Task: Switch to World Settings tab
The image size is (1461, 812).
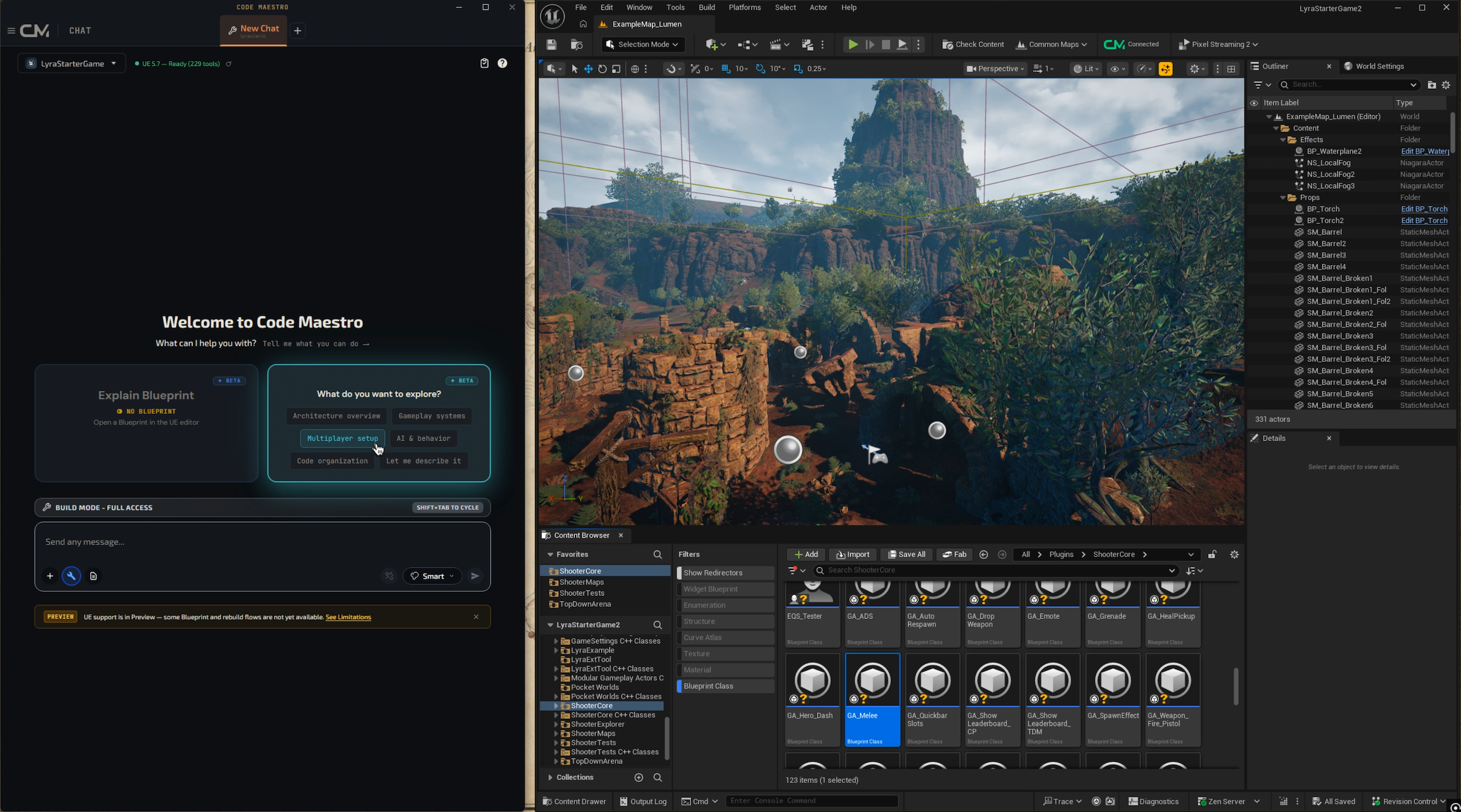Action: point(1373,66)
